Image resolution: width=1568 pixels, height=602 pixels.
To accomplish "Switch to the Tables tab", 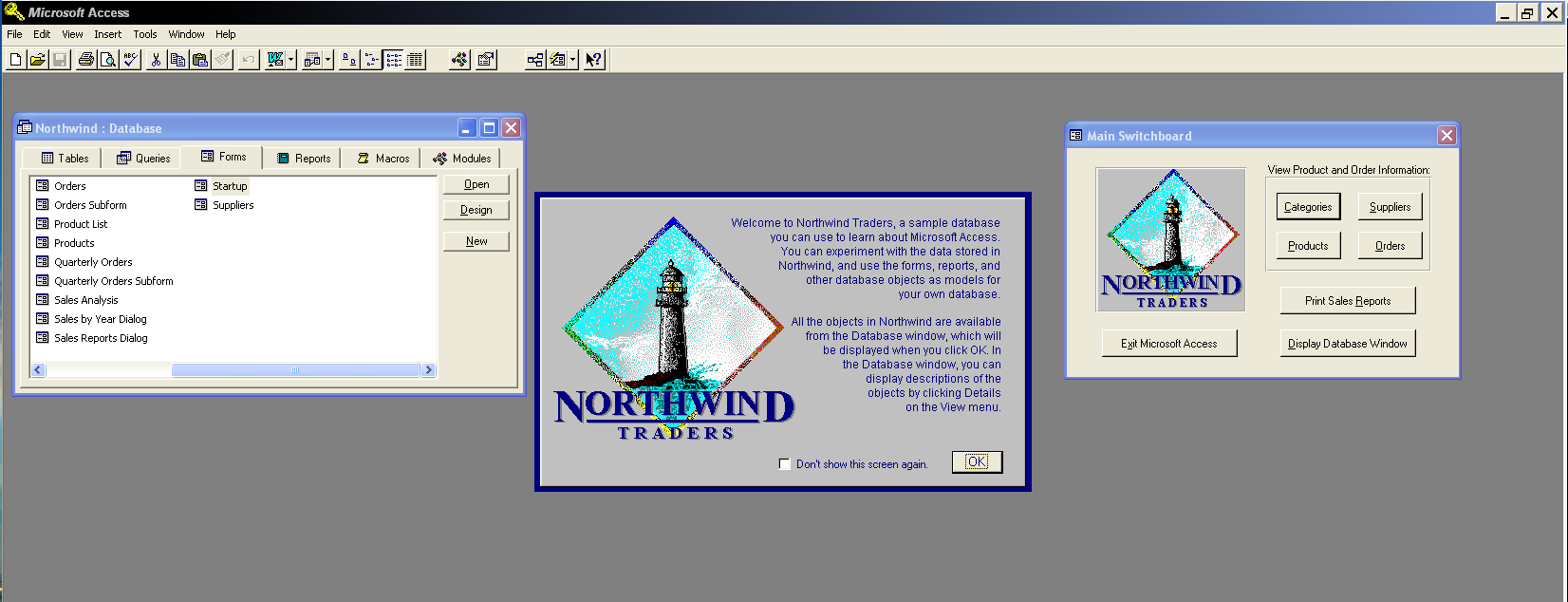I will (x=65, y=159).
